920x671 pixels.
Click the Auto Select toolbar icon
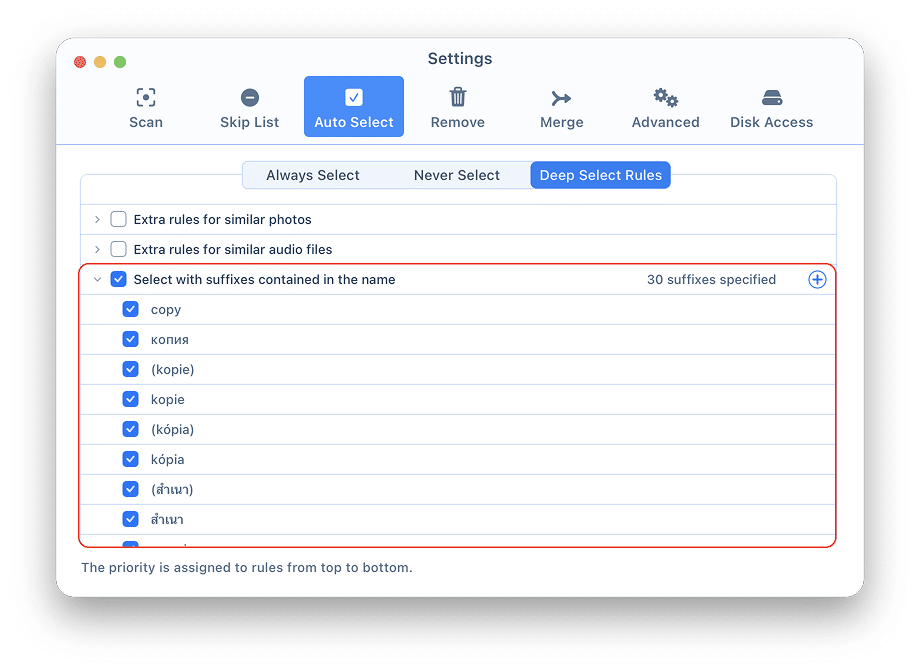pyautogui.click(x=354, y=98)
